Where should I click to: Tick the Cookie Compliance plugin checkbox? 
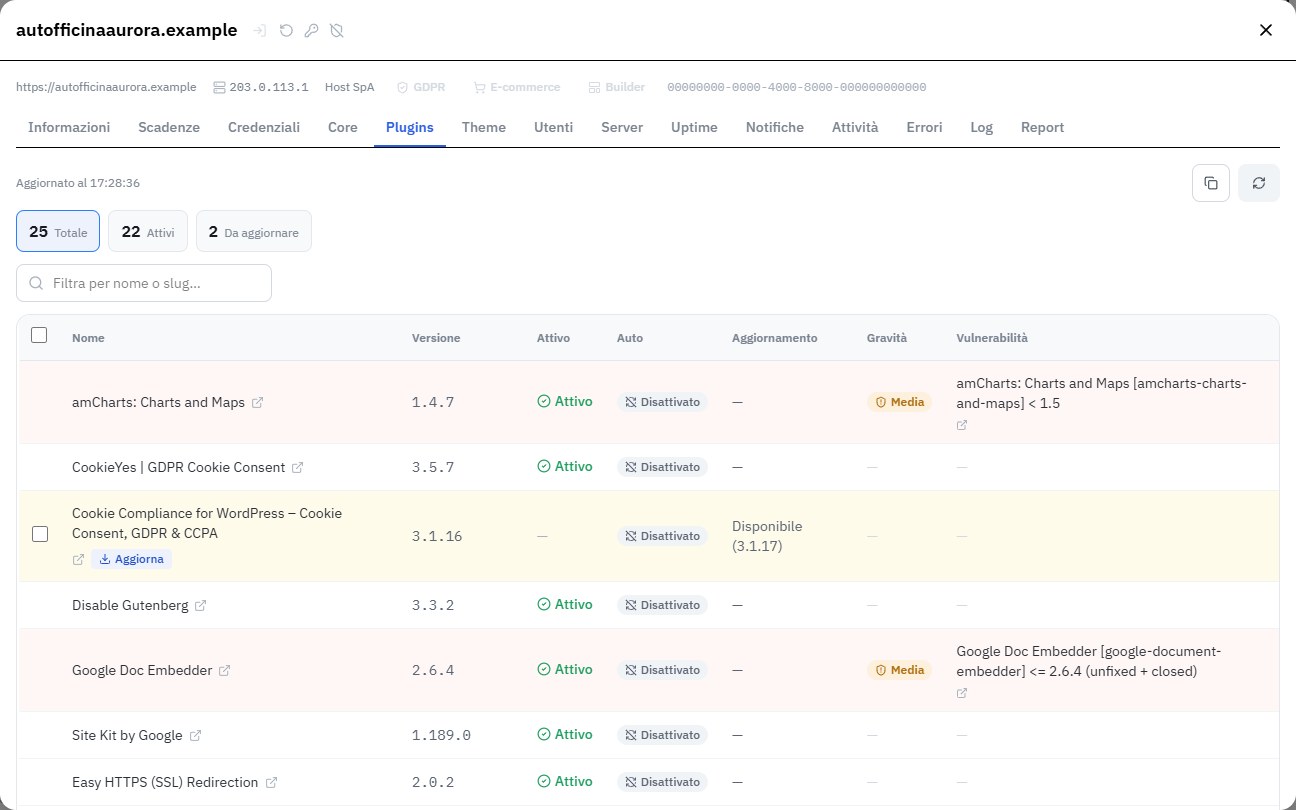pos(40,534)
